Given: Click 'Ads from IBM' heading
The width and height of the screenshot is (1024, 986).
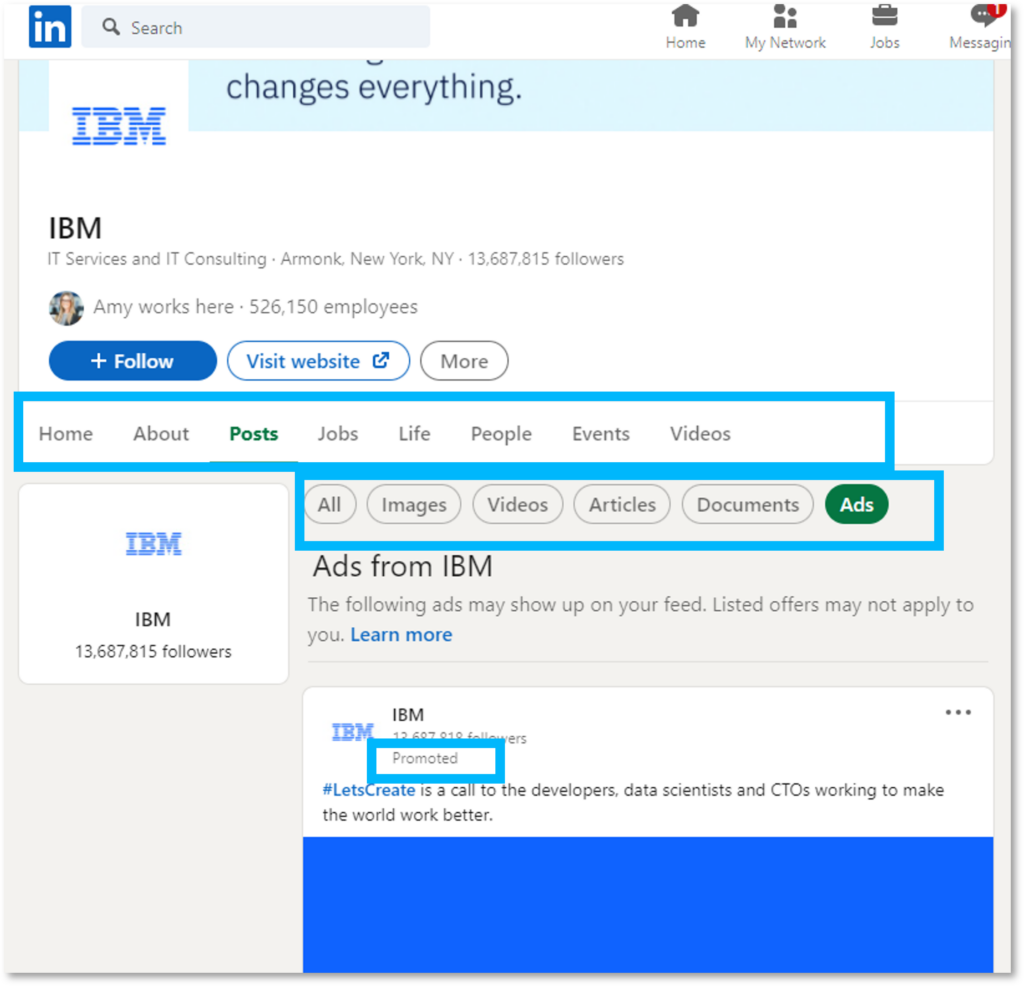Looking at the screenshot, I should 402,566.
